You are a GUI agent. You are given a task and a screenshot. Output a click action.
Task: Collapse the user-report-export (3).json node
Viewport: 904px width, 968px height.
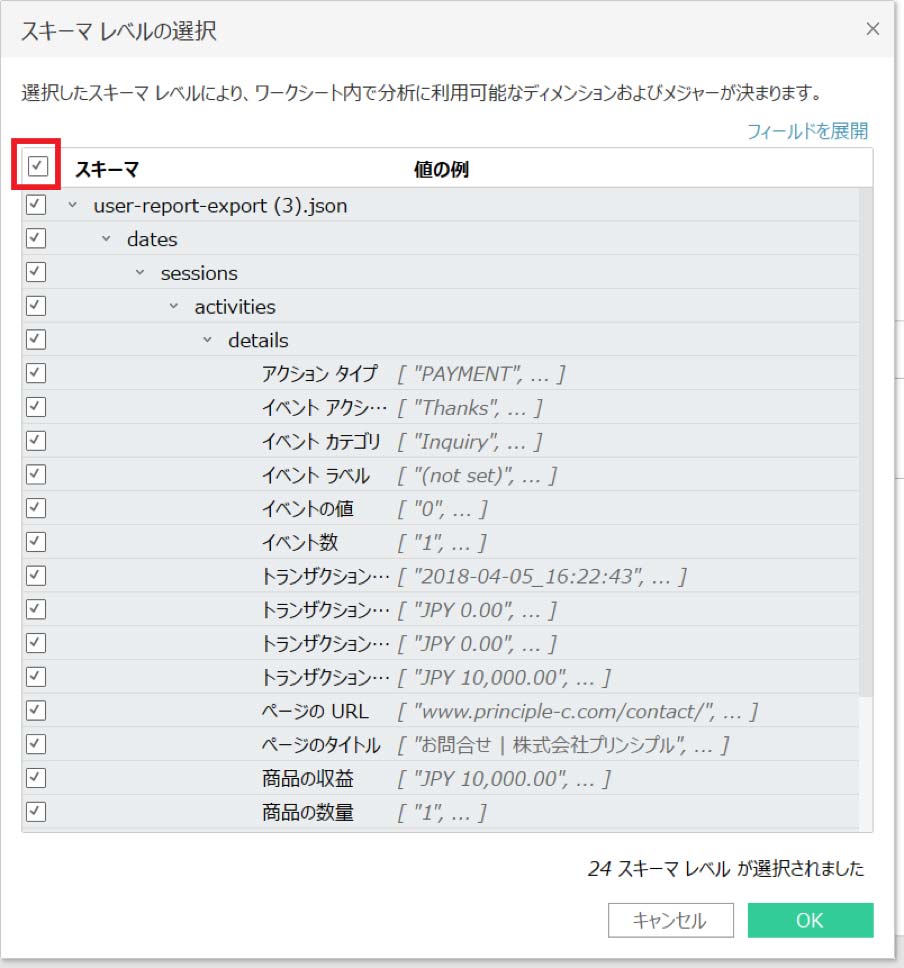point(72,206)
